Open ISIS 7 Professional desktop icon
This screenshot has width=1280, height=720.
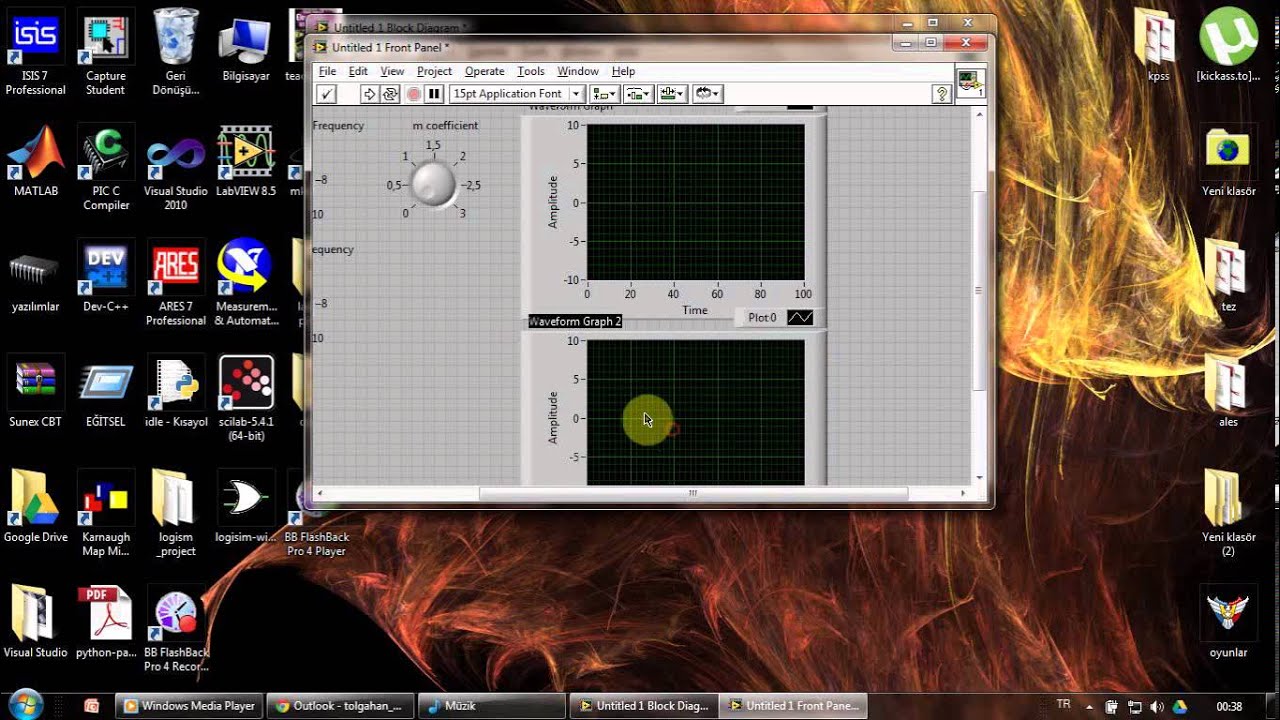pyautogui.click(x=35, y=54)
